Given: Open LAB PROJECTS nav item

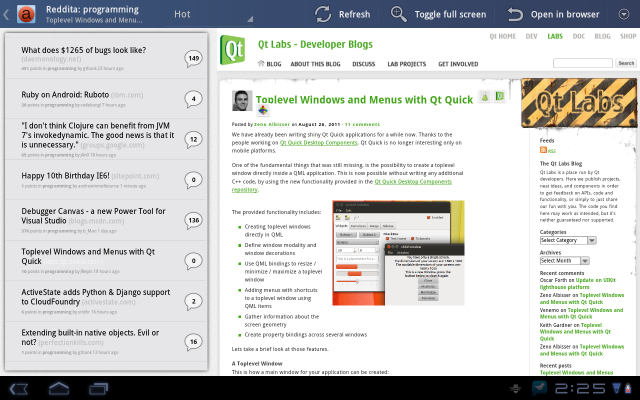Looking at the screenshot, I should (x=407, y=64).
